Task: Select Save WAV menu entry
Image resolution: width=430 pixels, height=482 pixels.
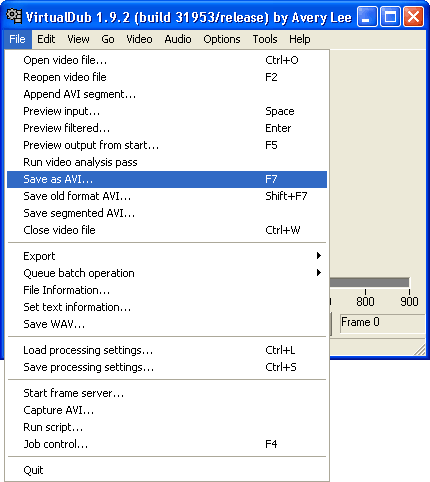Action: coord(167,324)
